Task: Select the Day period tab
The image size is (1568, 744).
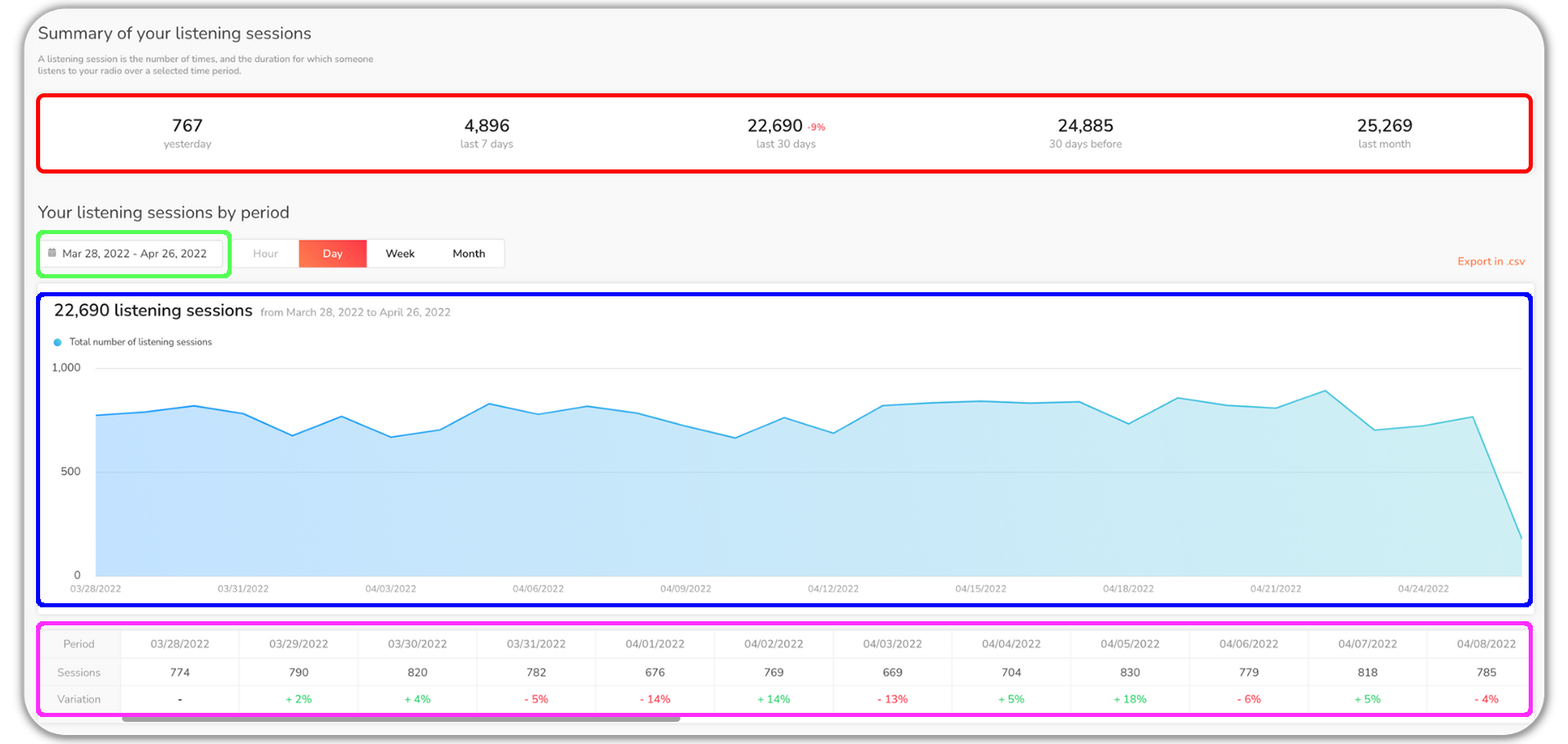Action: point(332,254)
